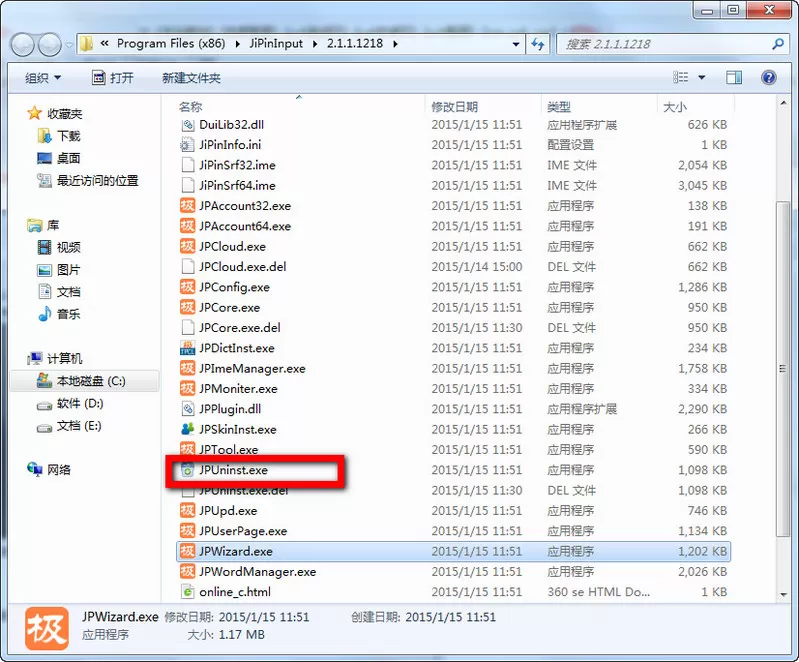The height and width of the screenshot is (662, 799).
Task: Open the address bar history dropdown
Action: click(x=516, y=44)
